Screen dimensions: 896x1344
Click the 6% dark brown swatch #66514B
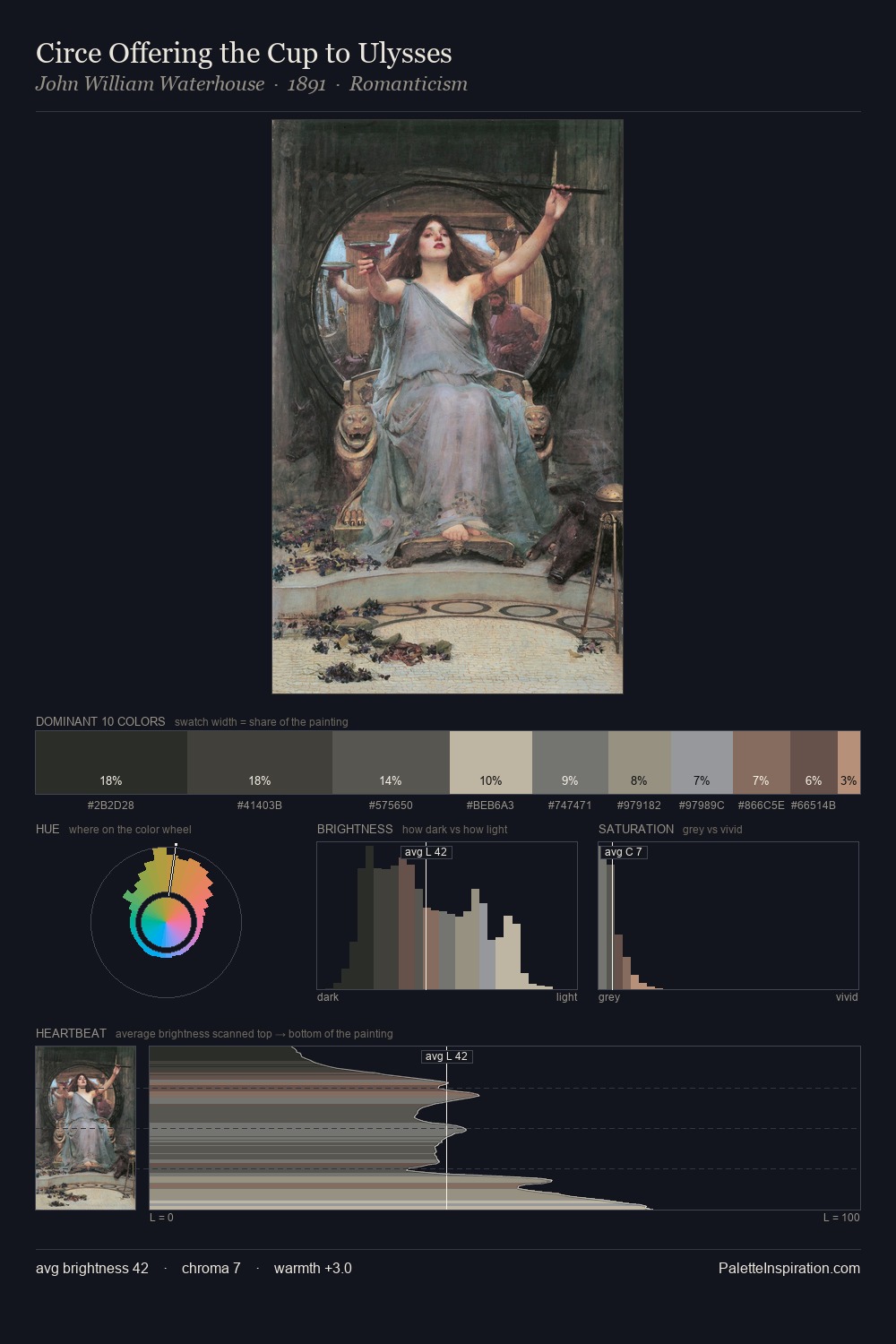click(x=814, y=762)
